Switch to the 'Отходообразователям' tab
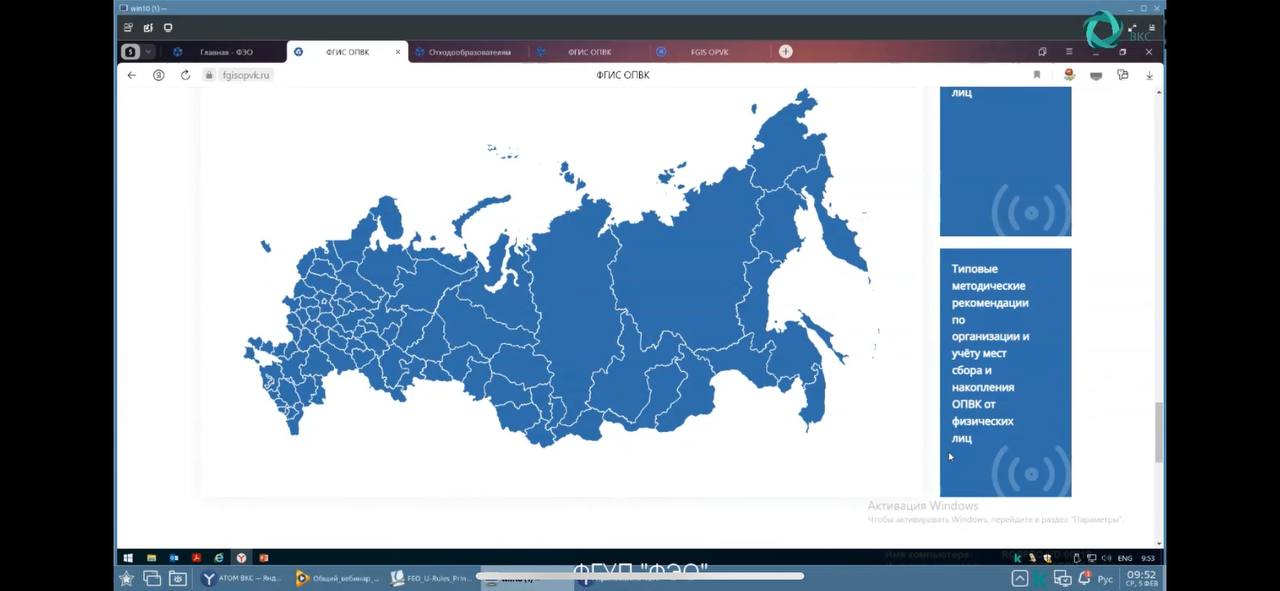 pyautogui.click(x=469, y=52)
